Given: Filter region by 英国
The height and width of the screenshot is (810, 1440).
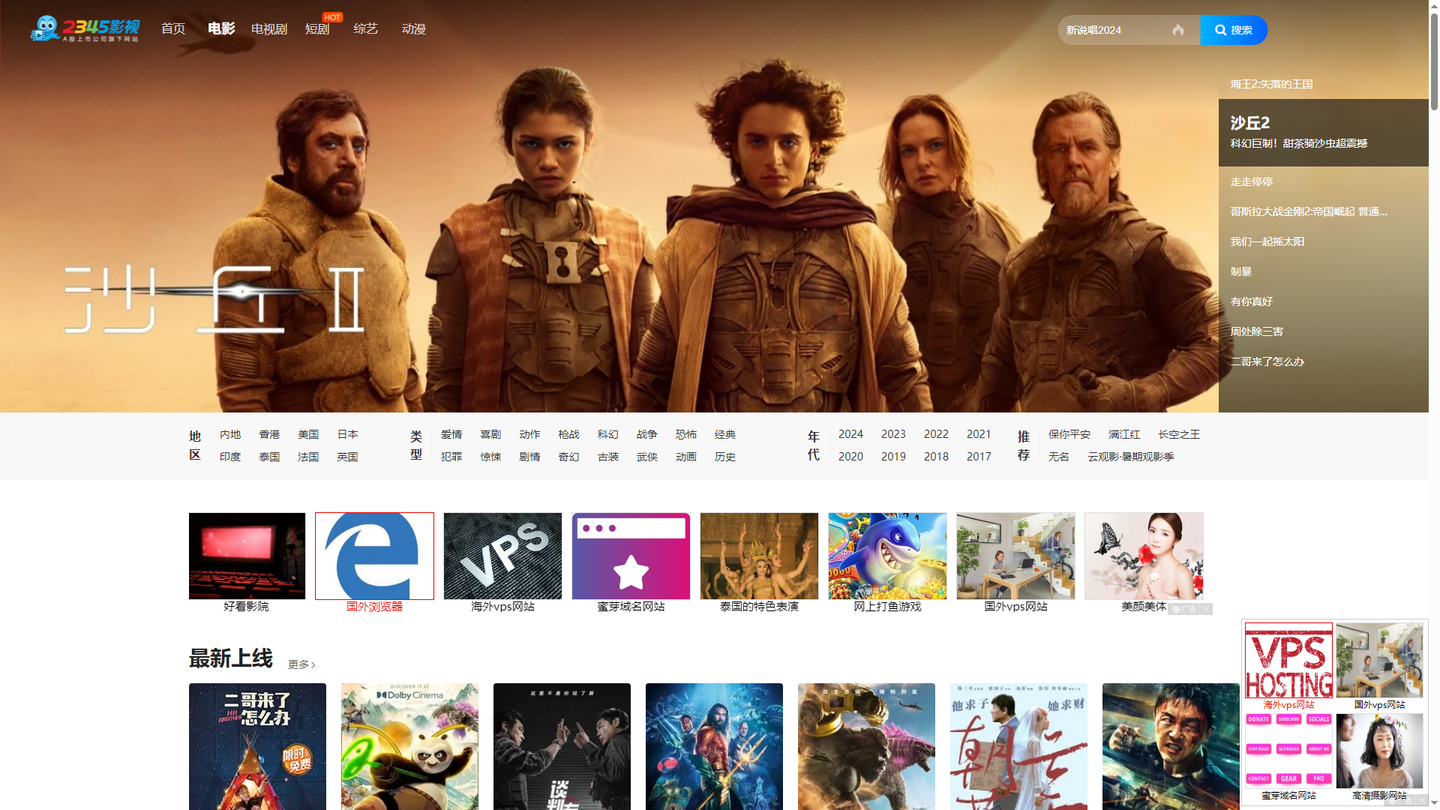Looking at the screenshot, I should tap(347, 457).
